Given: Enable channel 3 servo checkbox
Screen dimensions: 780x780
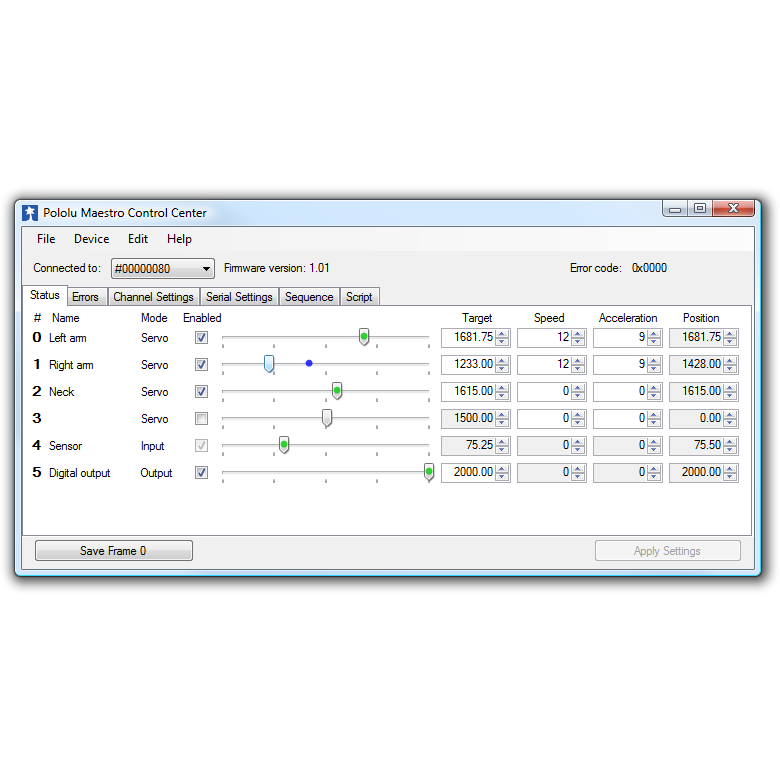Looking at the screenshot, I should 201,418.
